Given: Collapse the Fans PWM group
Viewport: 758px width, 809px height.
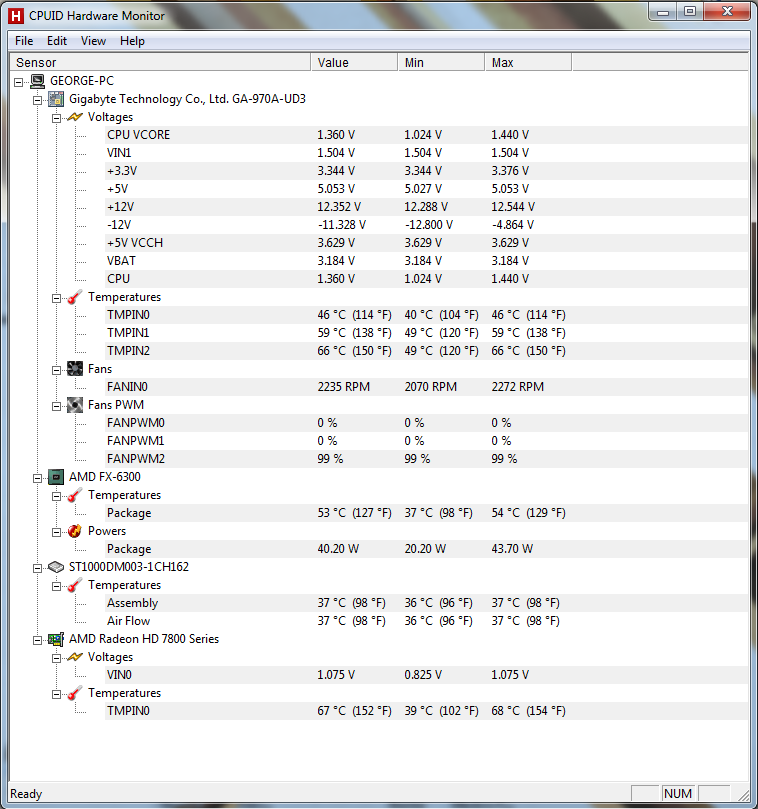Looking at the screenshot, I should (57, 406).
